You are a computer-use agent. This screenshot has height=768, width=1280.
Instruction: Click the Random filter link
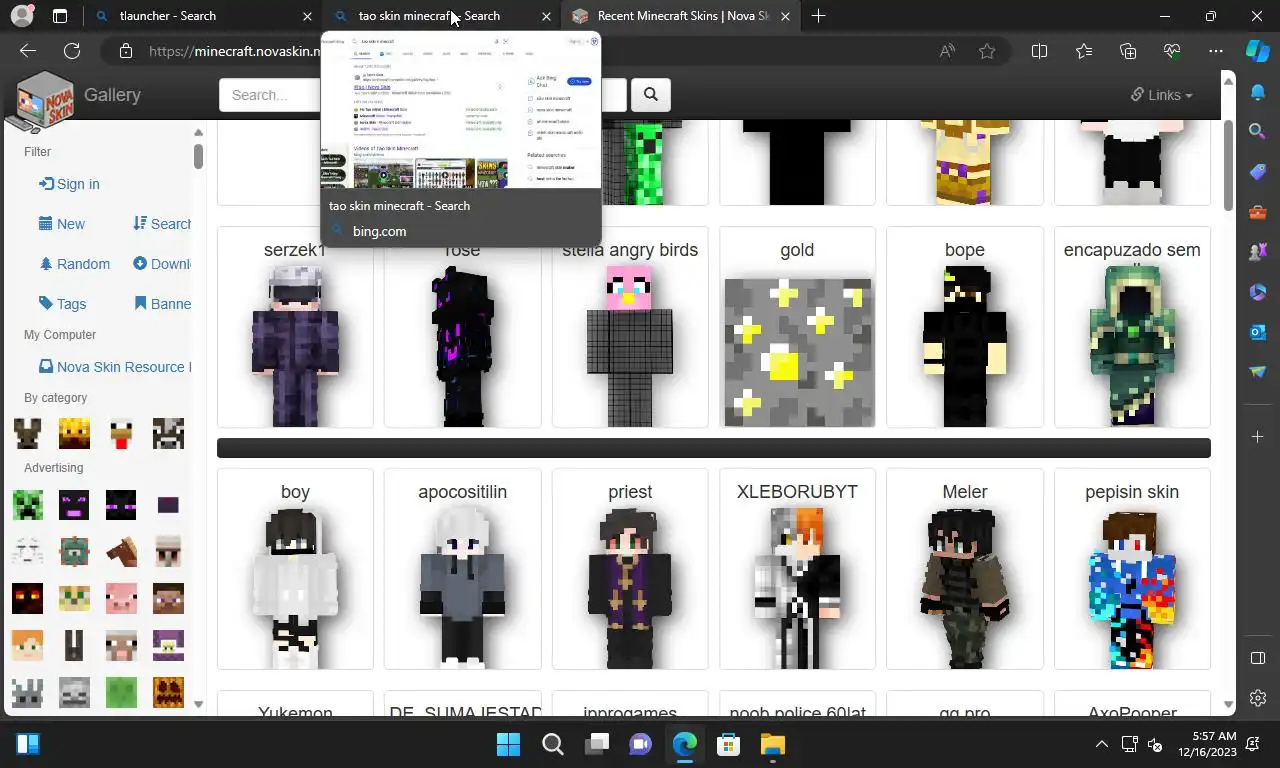point(74,264)
